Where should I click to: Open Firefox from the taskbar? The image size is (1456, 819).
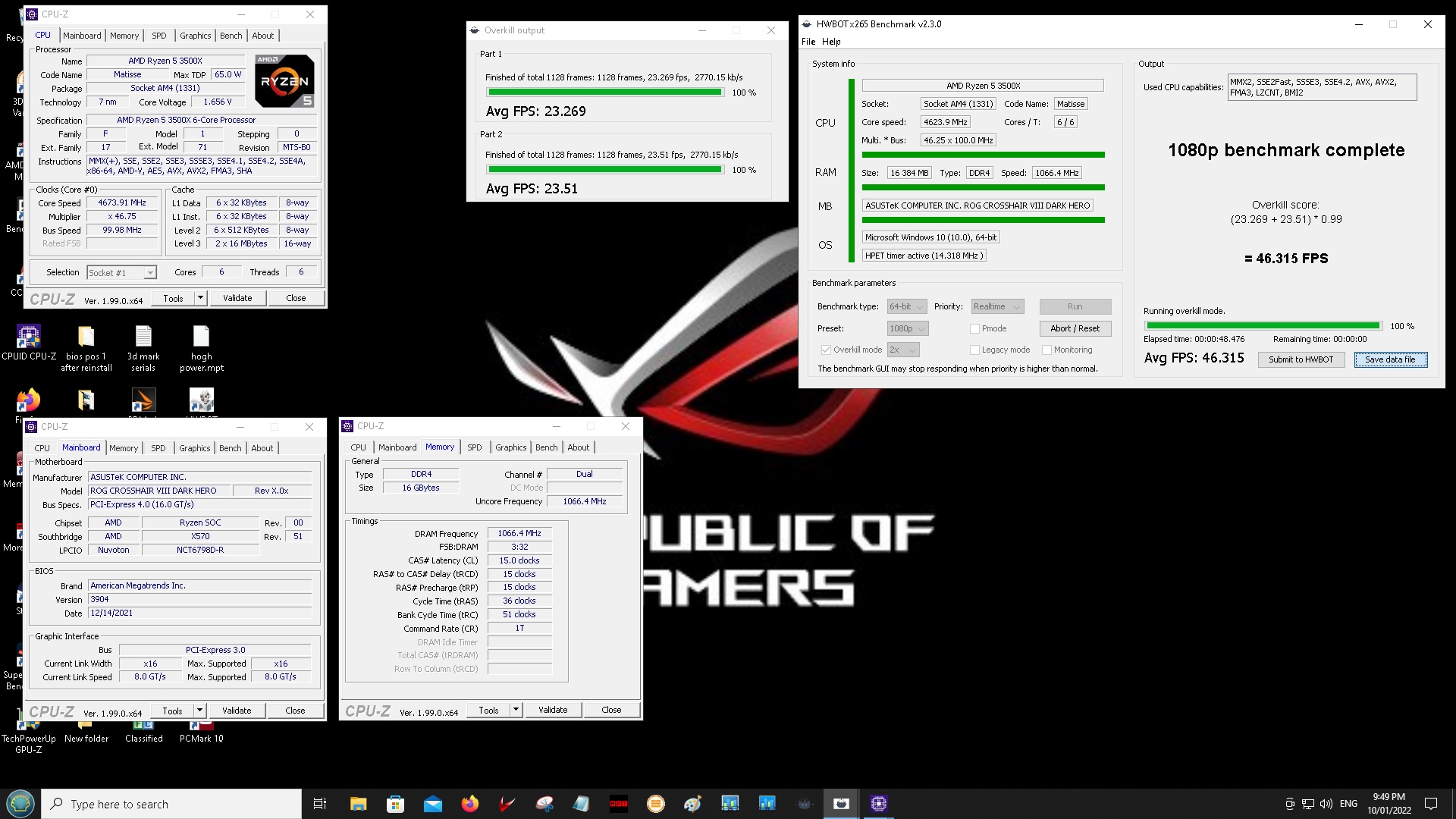[469, 804]
